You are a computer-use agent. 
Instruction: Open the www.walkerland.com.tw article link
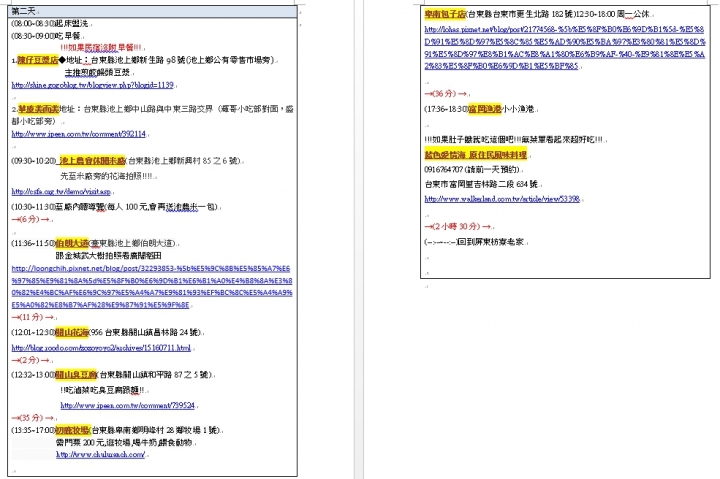tap(502, 199)
